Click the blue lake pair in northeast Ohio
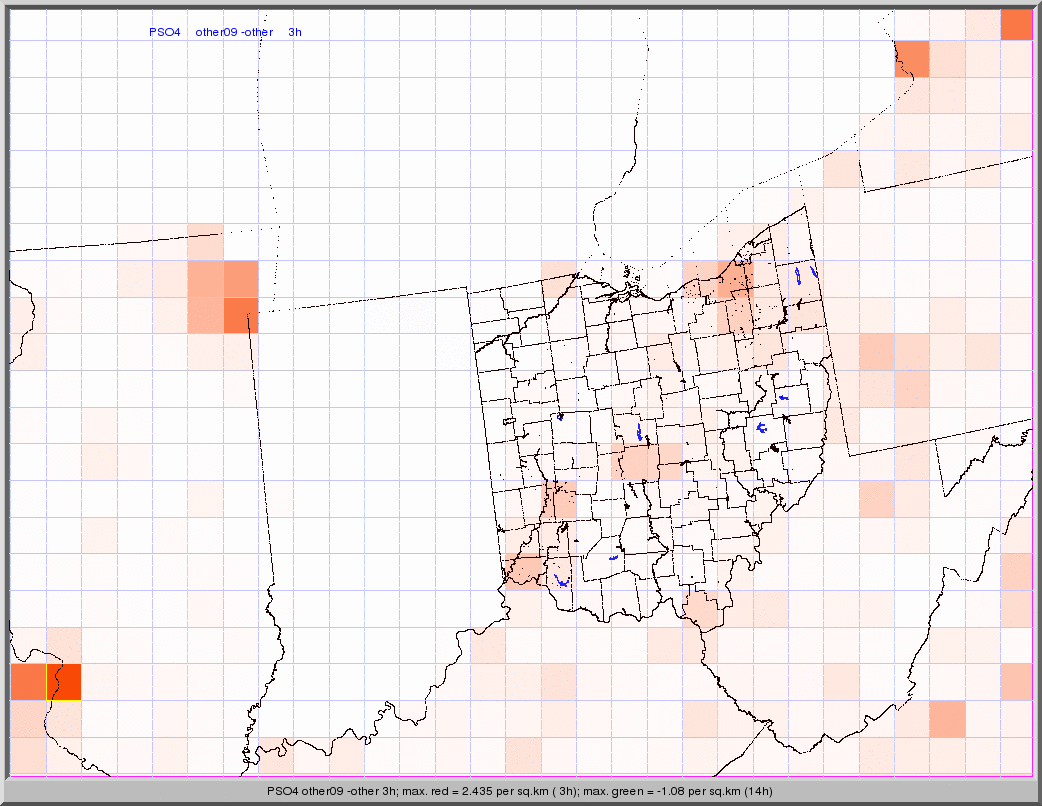The image size is (1042, 806). pyautogui.click(x=805, y=272)
